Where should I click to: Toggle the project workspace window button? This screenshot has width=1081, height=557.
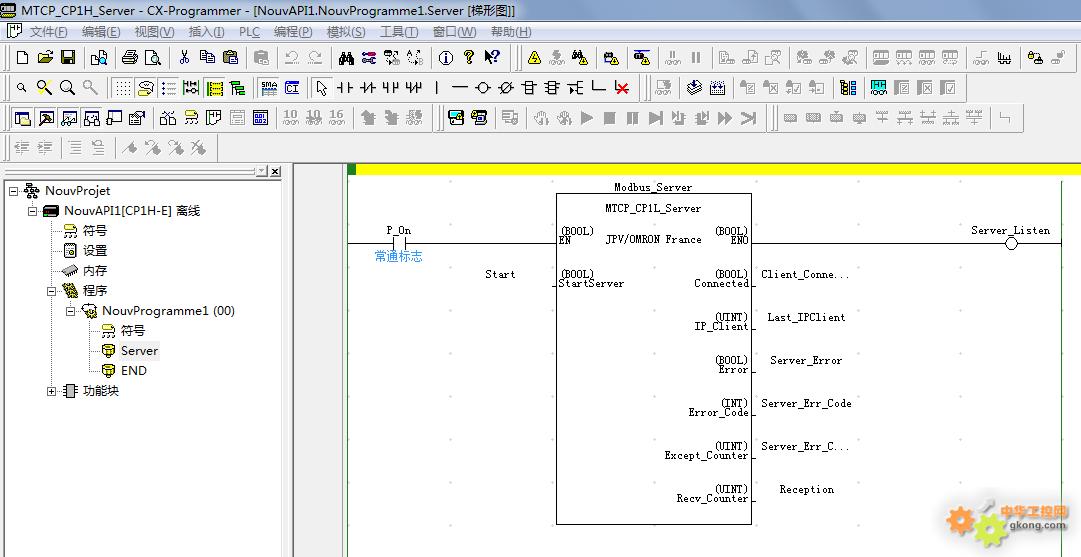[22, 118]
